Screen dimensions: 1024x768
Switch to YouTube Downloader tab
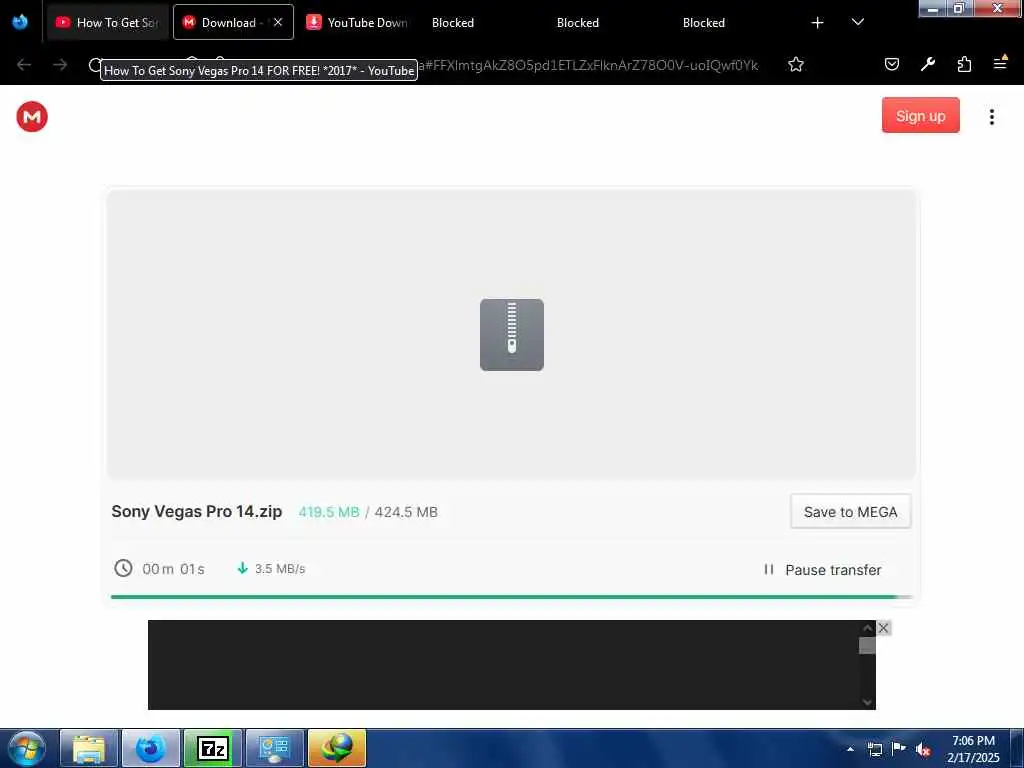coord(357,23)
